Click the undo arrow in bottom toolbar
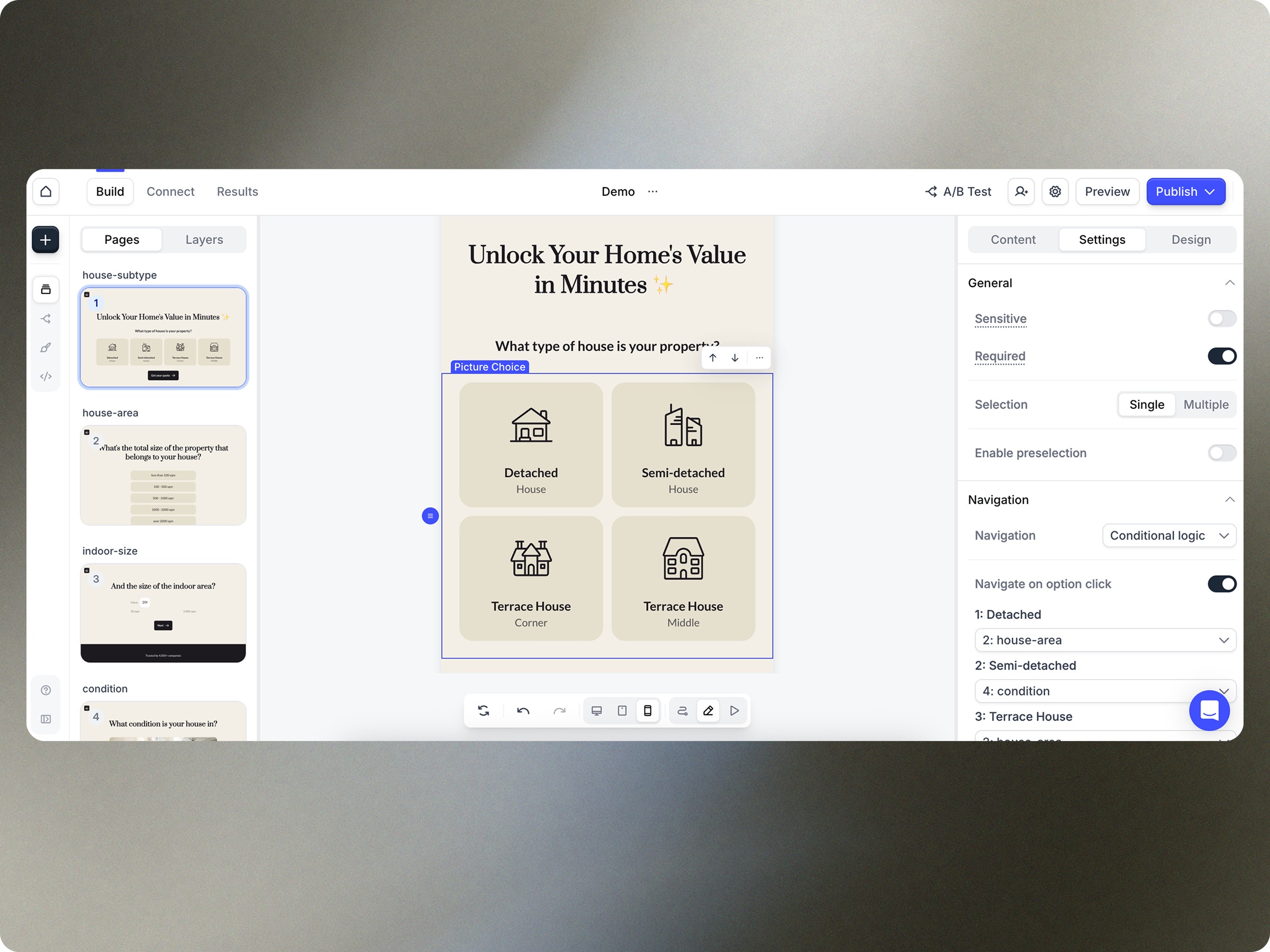The width and height of the screenshot is (1270, 952). click(523, 711)
